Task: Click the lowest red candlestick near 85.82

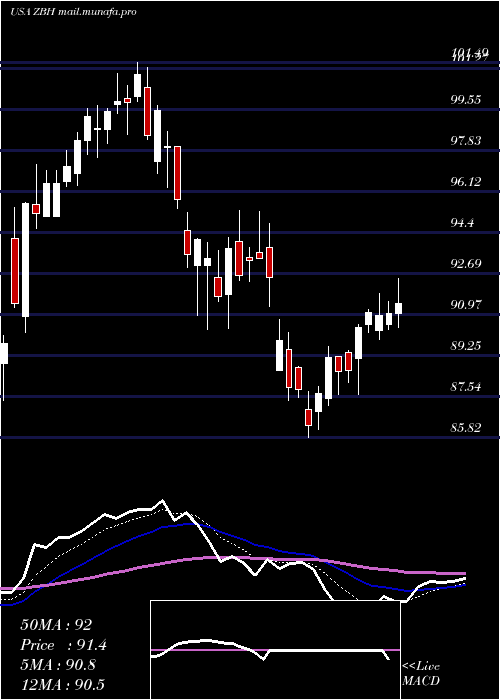Action: [x=308, y=417]
